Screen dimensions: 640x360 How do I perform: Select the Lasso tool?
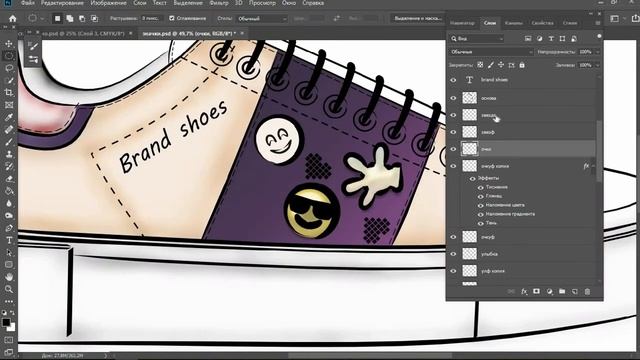point(9,68)
